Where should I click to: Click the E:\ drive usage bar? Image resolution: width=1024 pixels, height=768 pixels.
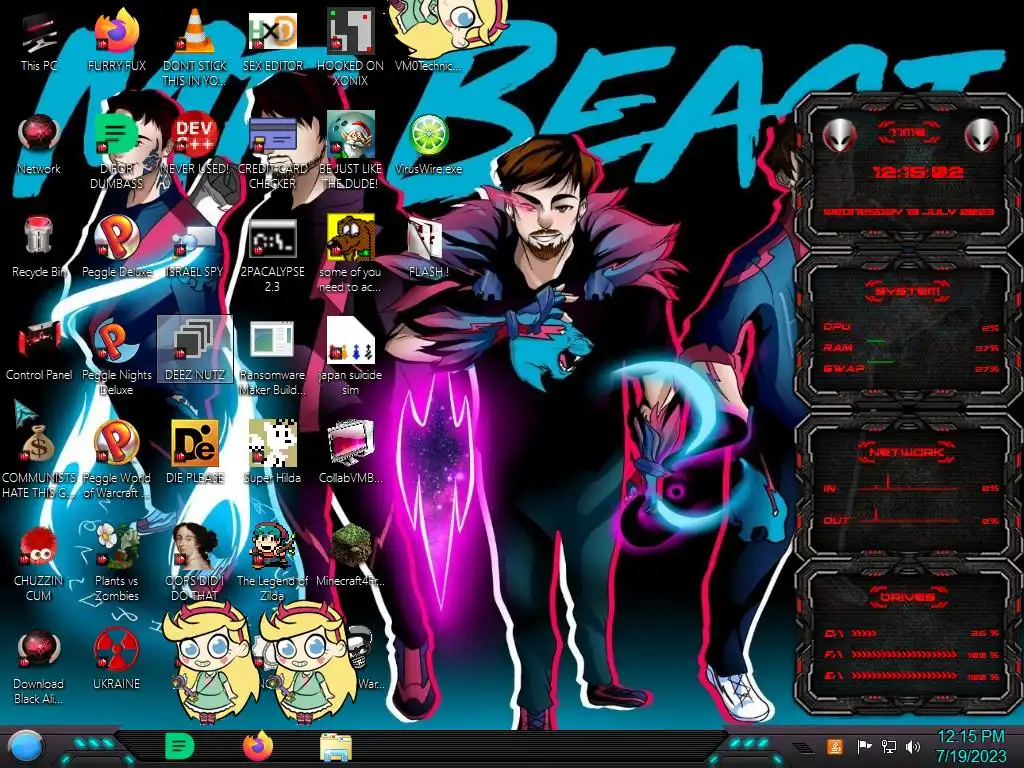(x=905, y=676)
